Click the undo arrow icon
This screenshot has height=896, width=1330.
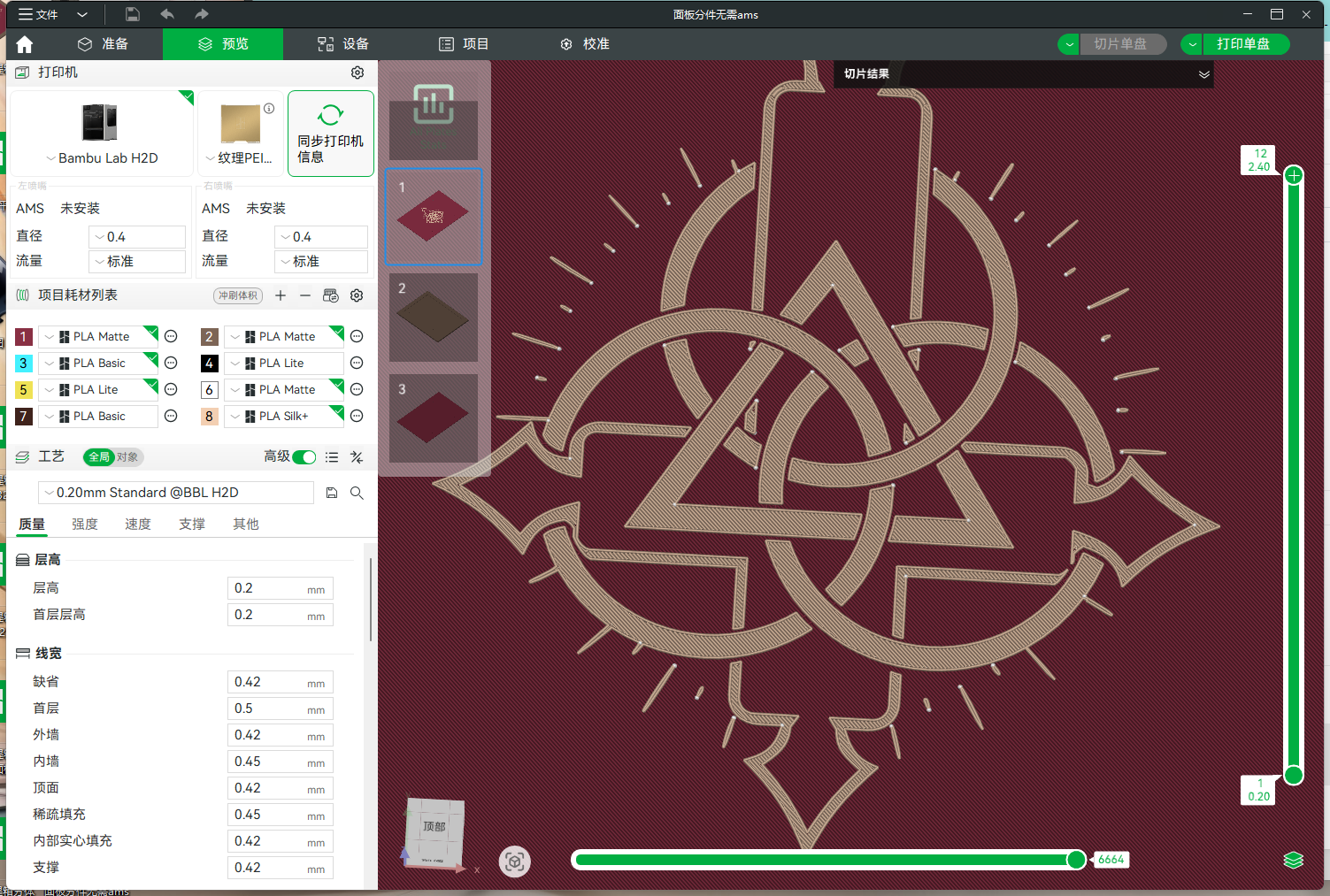166,14
